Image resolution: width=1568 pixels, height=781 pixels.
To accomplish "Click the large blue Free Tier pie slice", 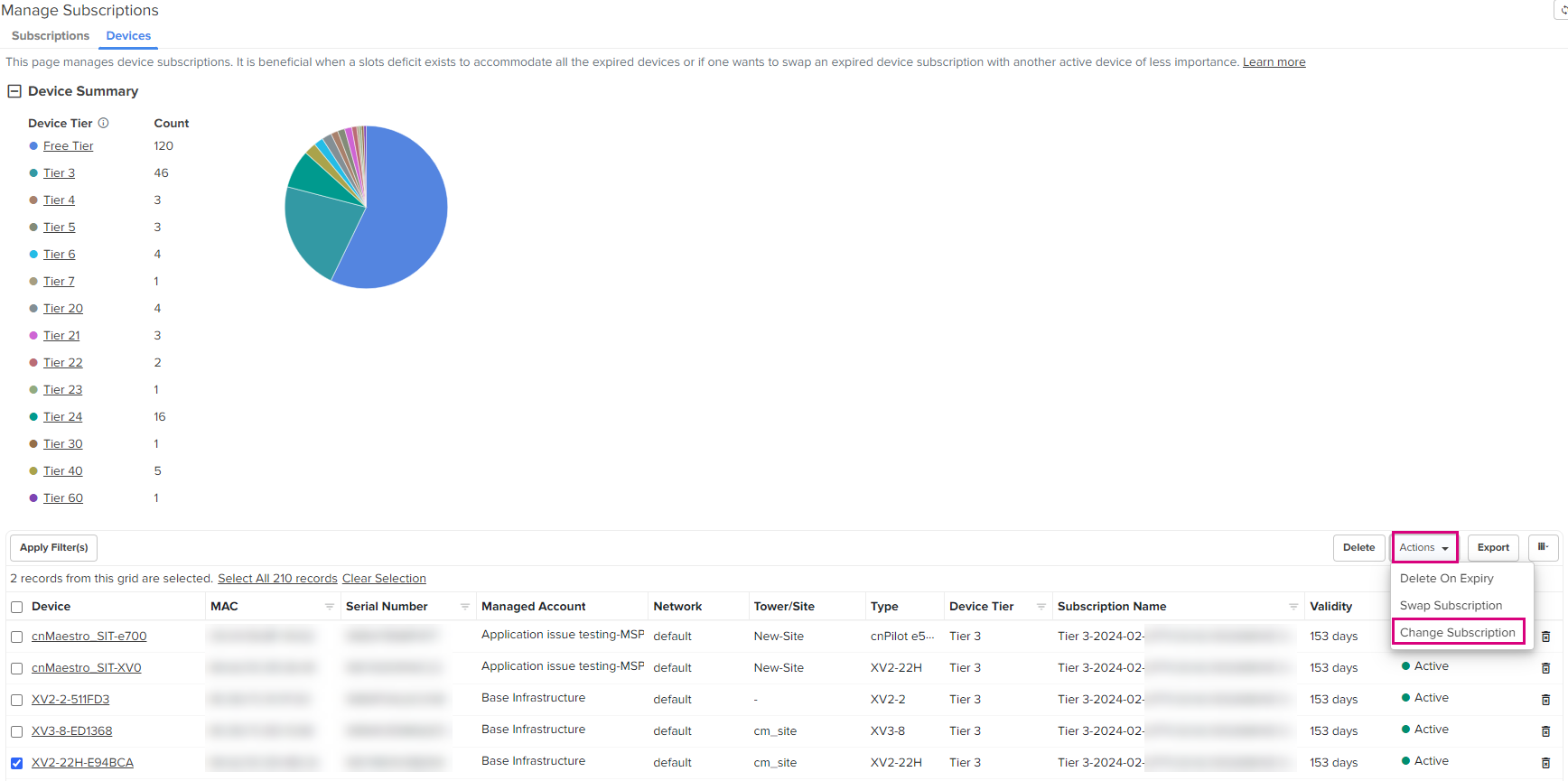I will point(406,217).
